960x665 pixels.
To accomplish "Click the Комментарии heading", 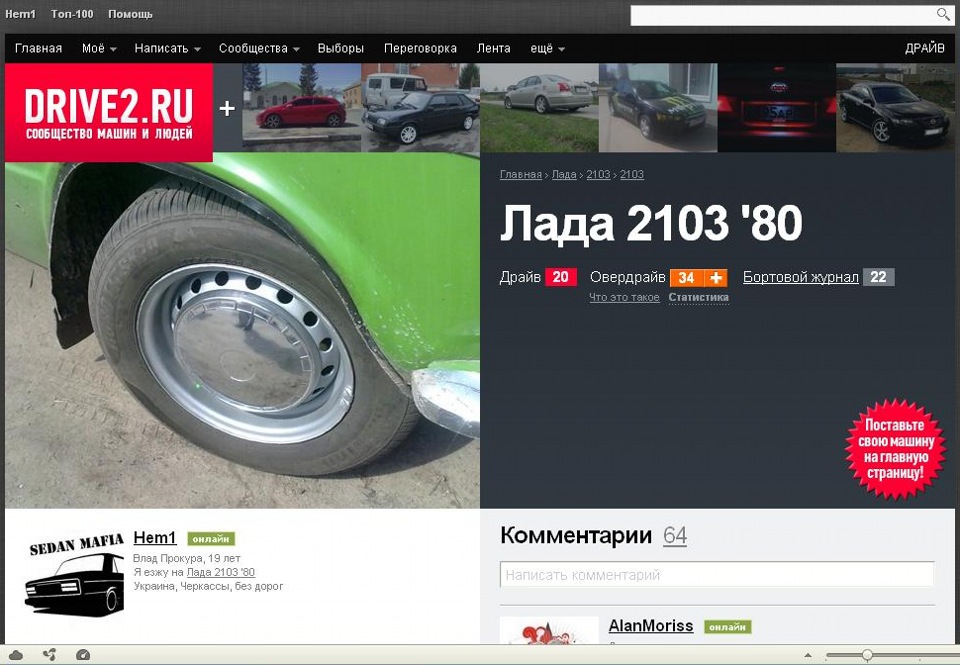I will click(x=576, y=536).
